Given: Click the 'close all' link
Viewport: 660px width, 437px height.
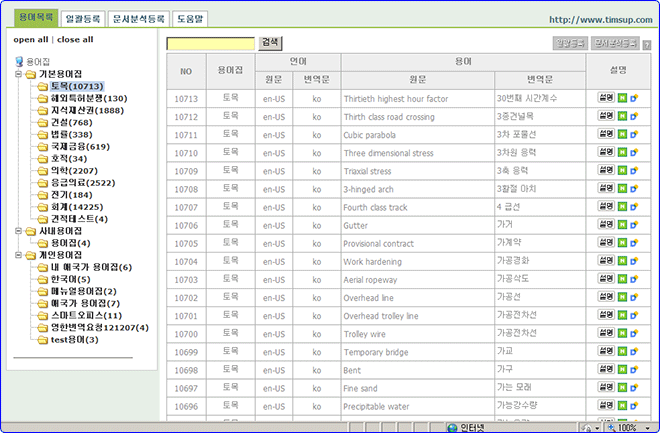Looking at the screenshot, I should click(x=75, y=40).
